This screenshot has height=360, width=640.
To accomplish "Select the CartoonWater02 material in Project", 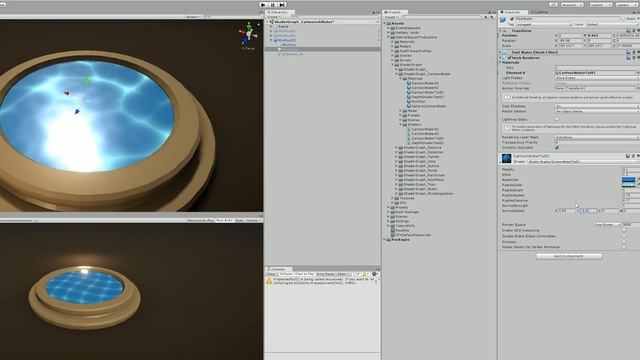I will click(425, 88).
